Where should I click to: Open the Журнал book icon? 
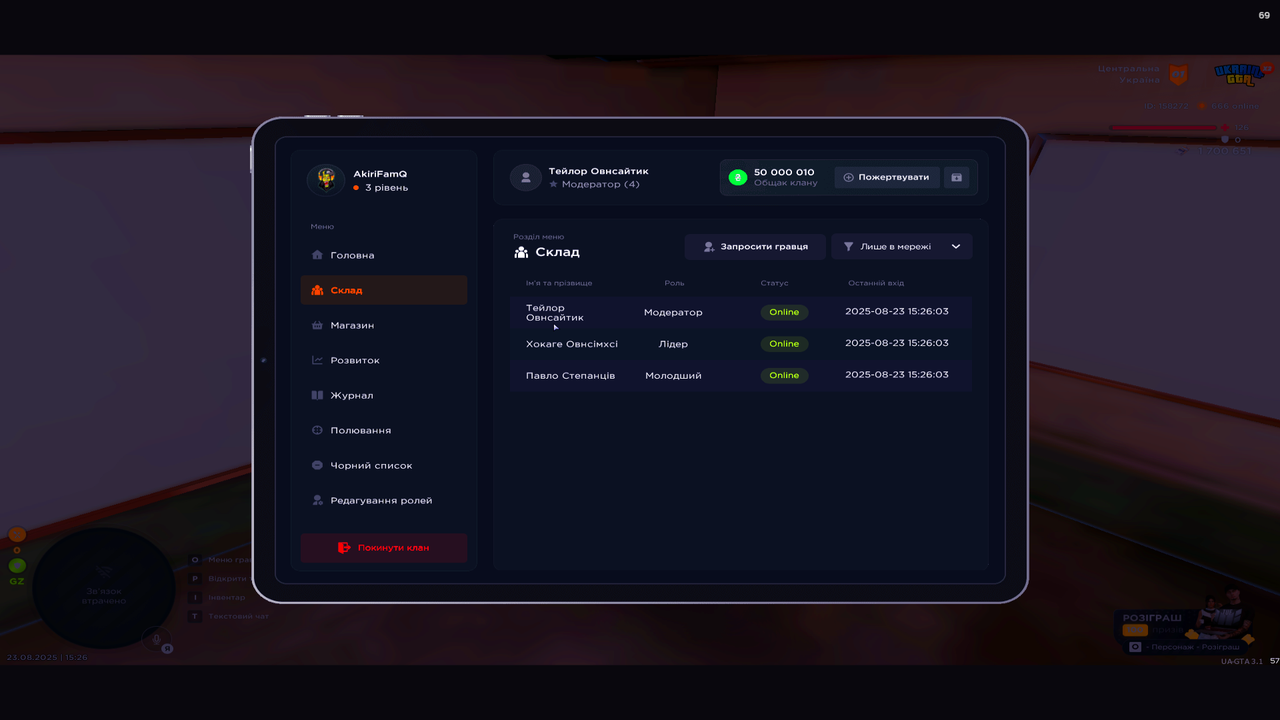317,395
